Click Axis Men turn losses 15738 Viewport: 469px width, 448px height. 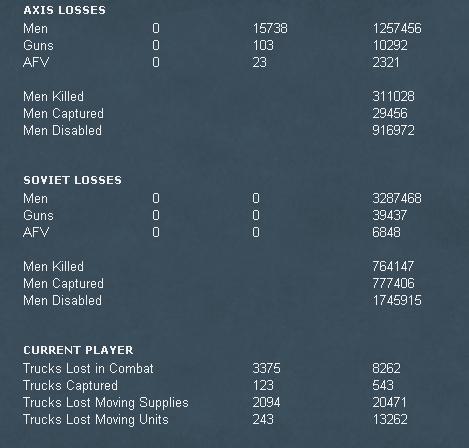click(270, 28)
